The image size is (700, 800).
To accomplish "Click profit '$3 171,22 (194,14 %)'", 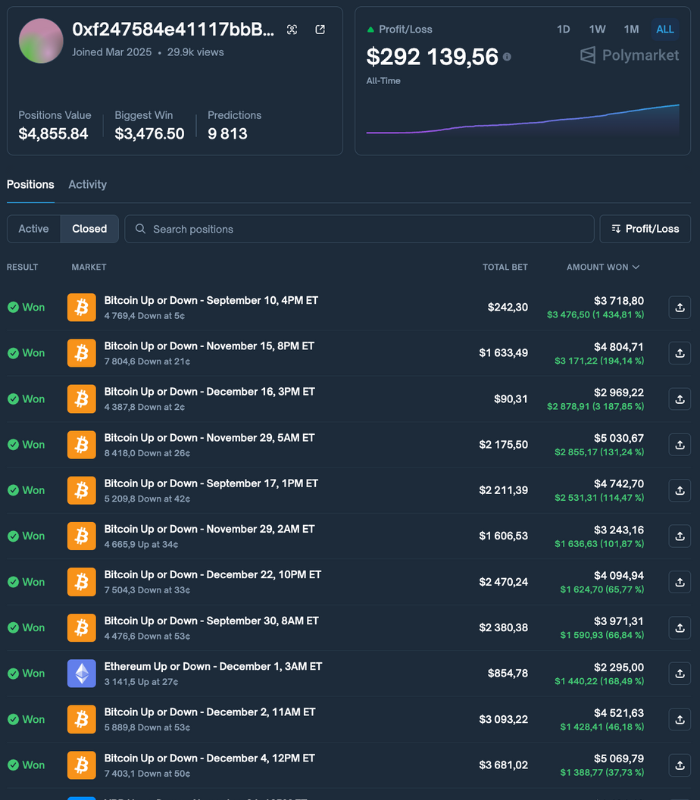I will click(x=599, y=361).
